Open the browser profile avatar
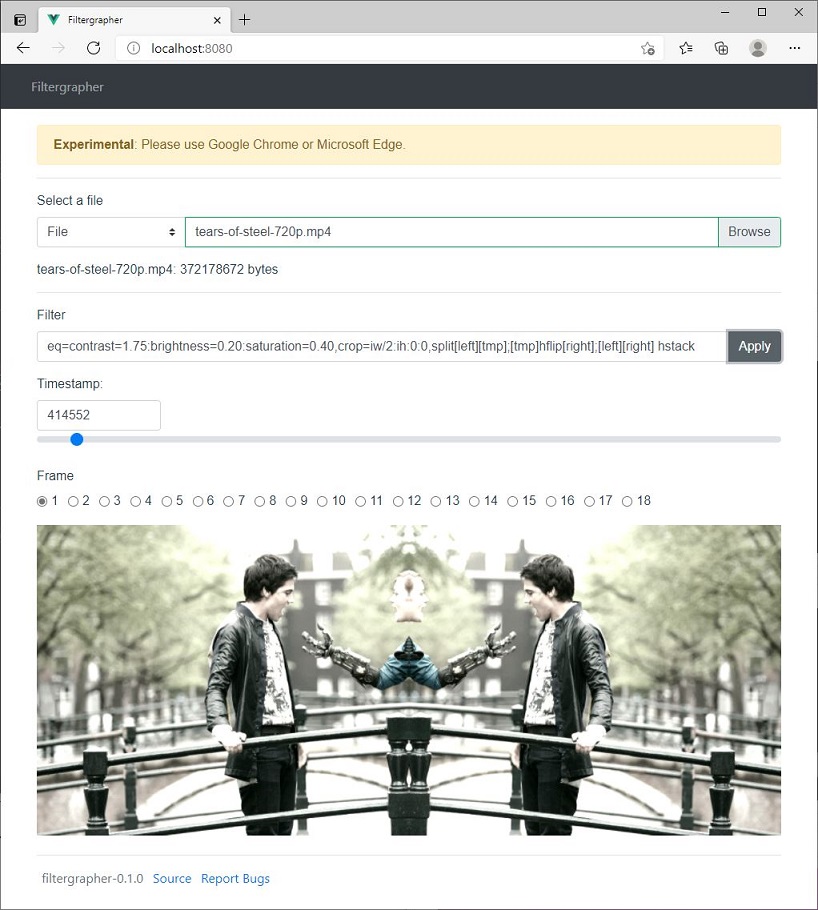 [758, 48]
